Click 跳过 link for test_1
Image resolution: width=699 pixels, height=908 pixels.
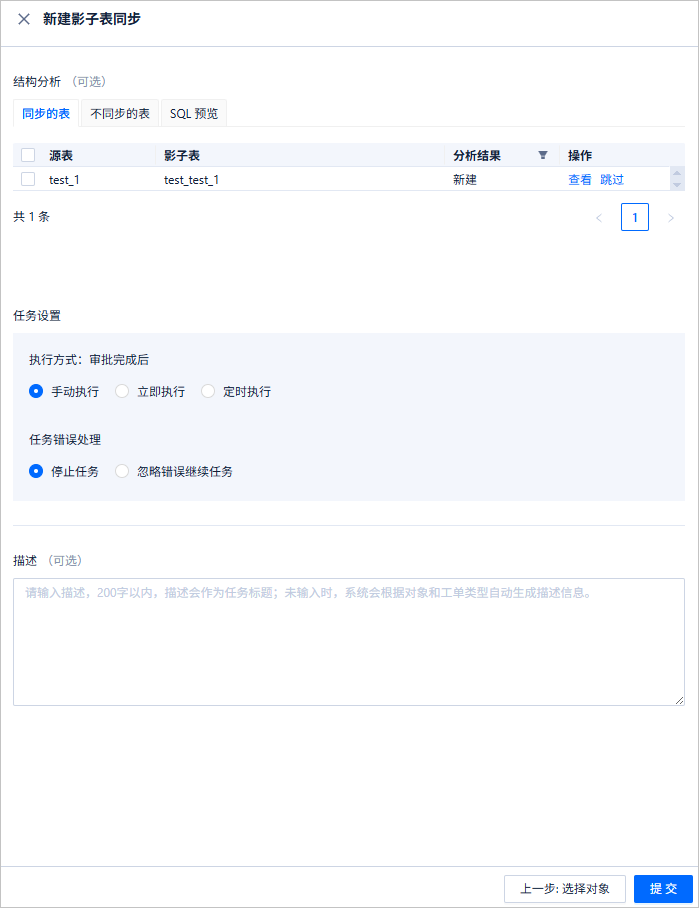(x=612, y=180)
